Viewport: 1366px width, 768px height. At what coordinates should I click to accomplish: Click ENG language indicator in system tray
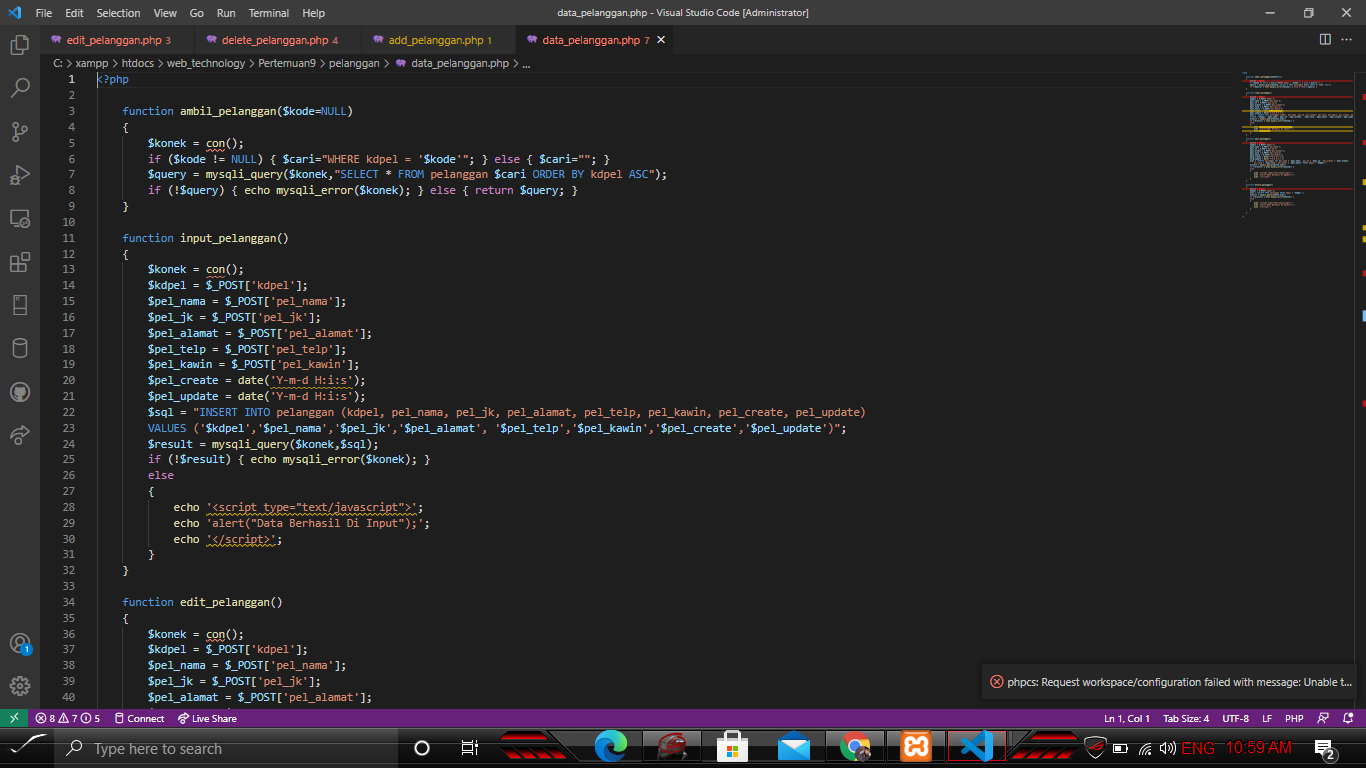[x=1198, y=748]
